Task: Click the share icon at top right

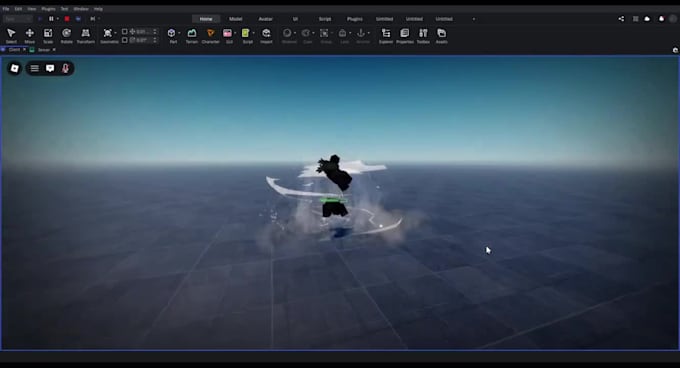Action: (x=621, y=19)
